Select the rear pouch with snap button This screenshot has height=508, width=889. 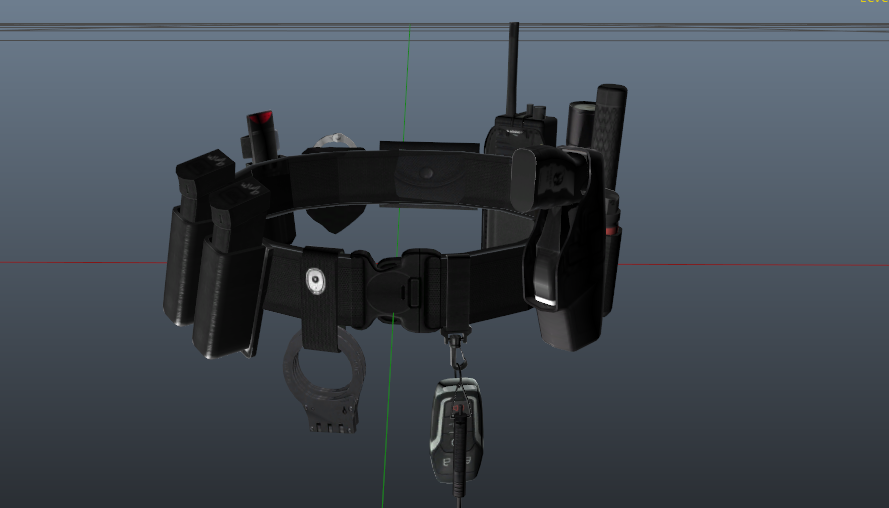click(x=427, y=176)
